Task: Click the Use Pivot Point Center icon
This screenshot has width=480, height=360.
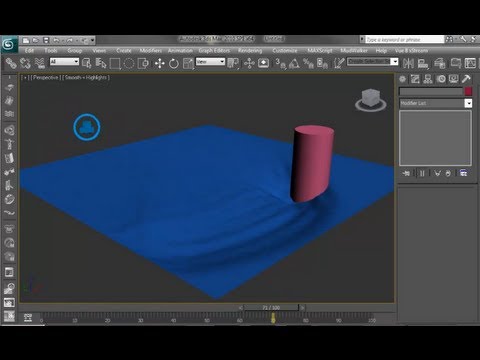Action: click(233, 63)
